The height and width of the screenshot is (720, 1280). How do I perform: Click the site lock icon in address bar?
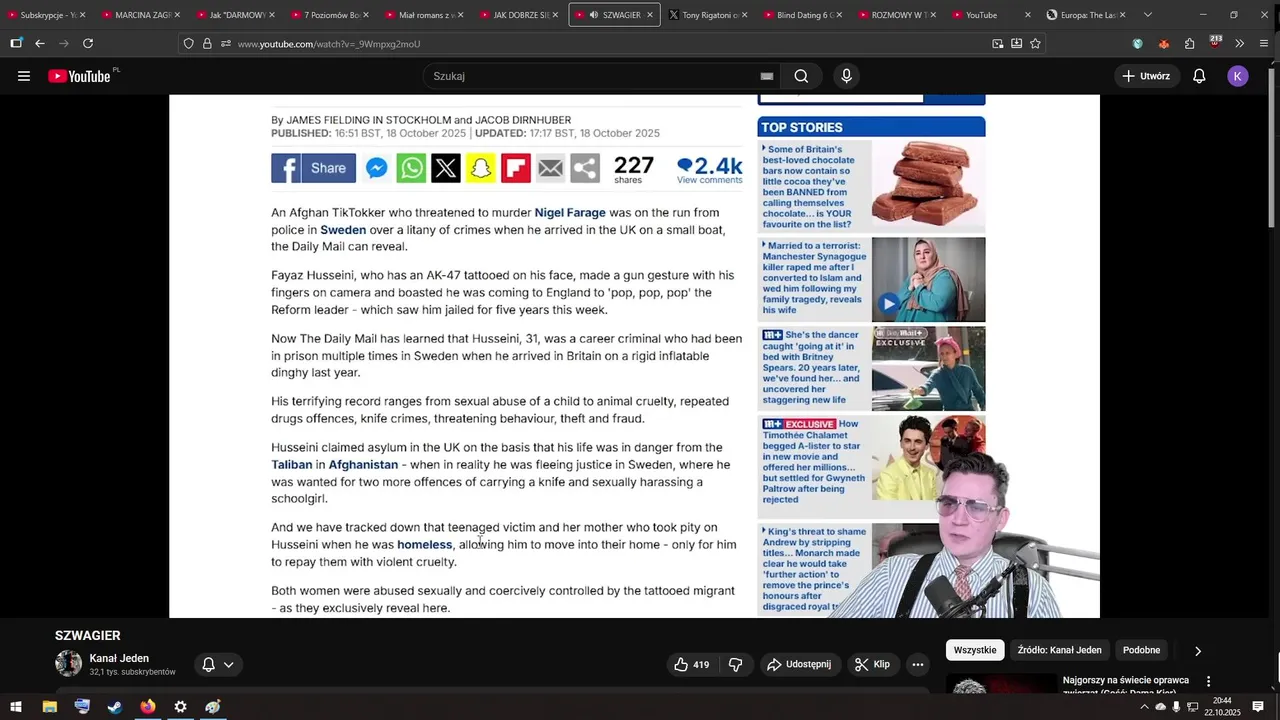(x=207, y=44)
